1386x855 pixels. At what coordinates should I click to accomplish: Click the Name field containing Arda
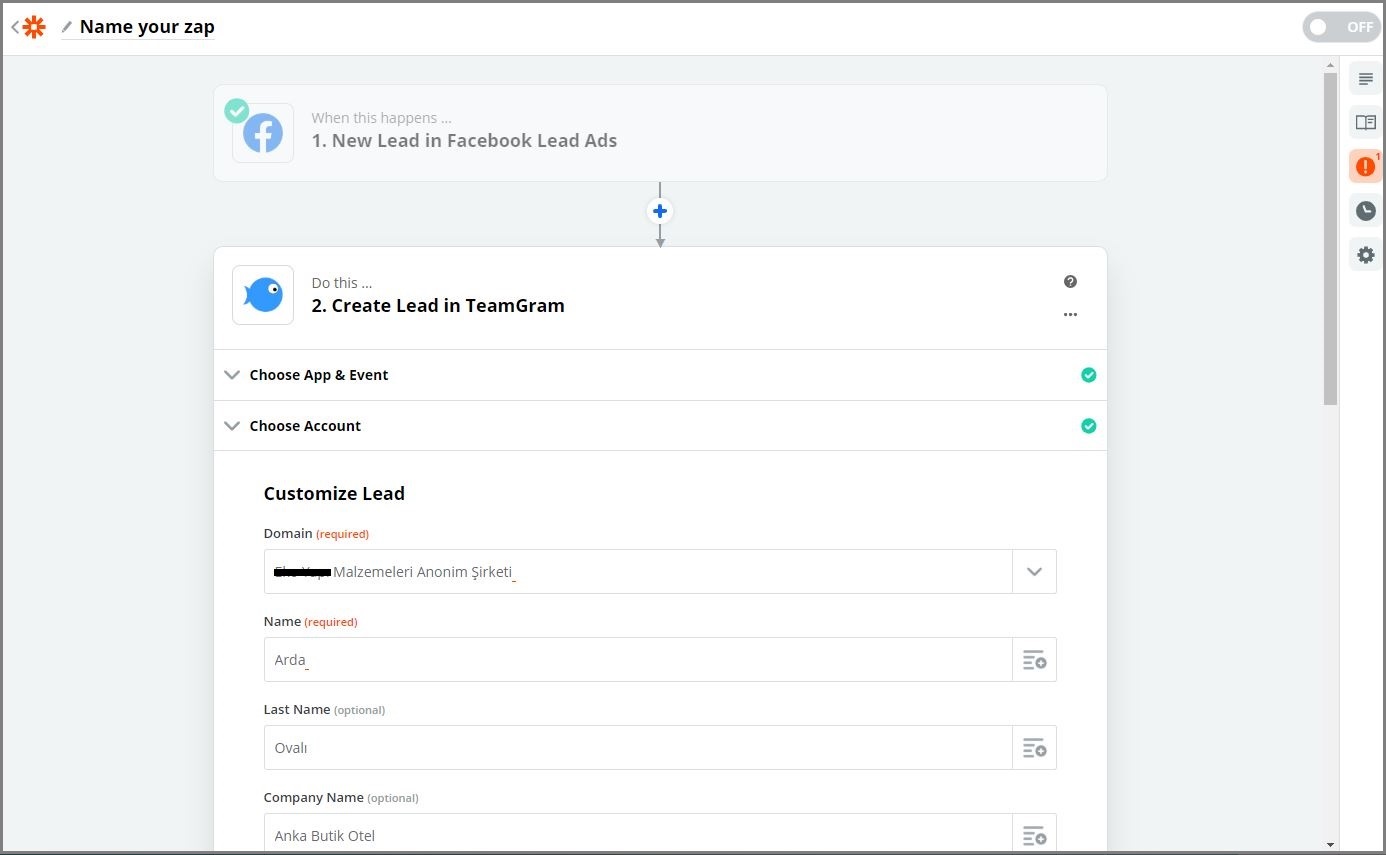638,660
